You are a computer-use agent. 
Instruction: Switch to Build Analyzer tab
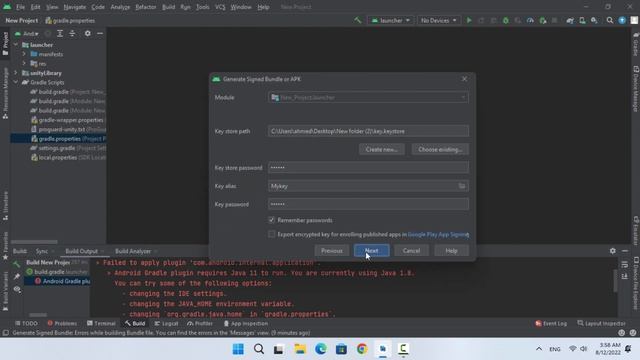(133, 251)
